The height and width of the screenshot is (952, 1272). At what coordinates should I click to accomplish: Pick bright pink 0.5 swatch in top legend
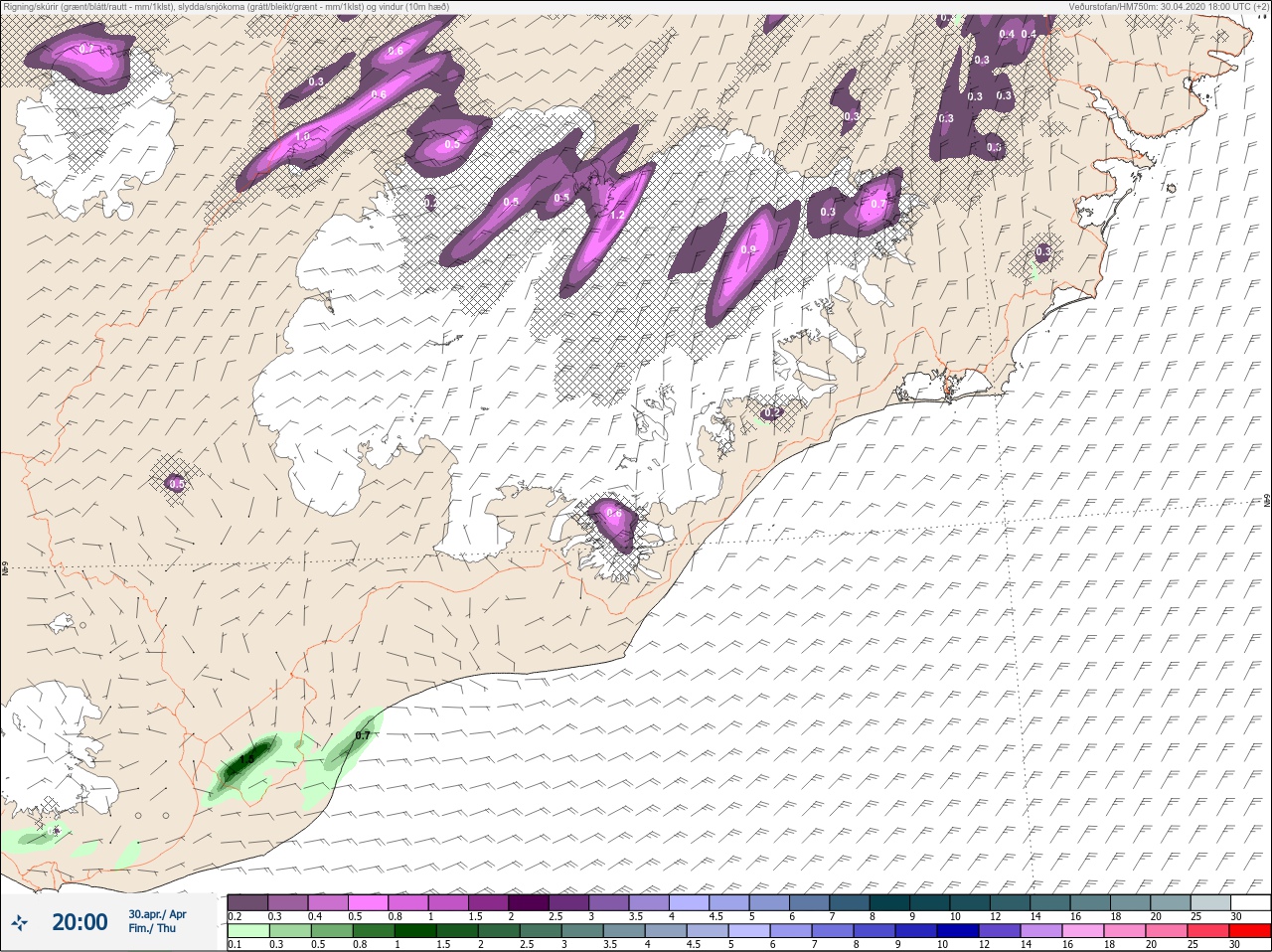[369, 902]
